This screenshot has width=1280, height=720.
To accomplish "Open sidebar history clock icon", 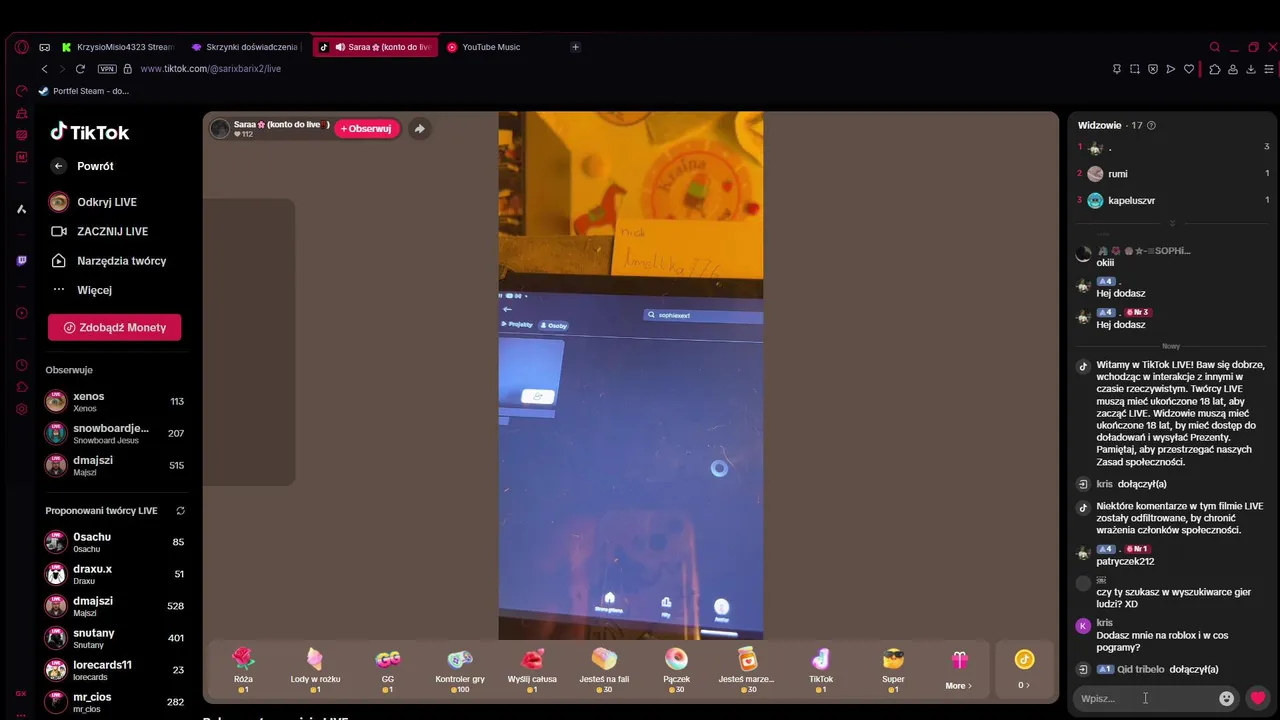I will (22, 365).
